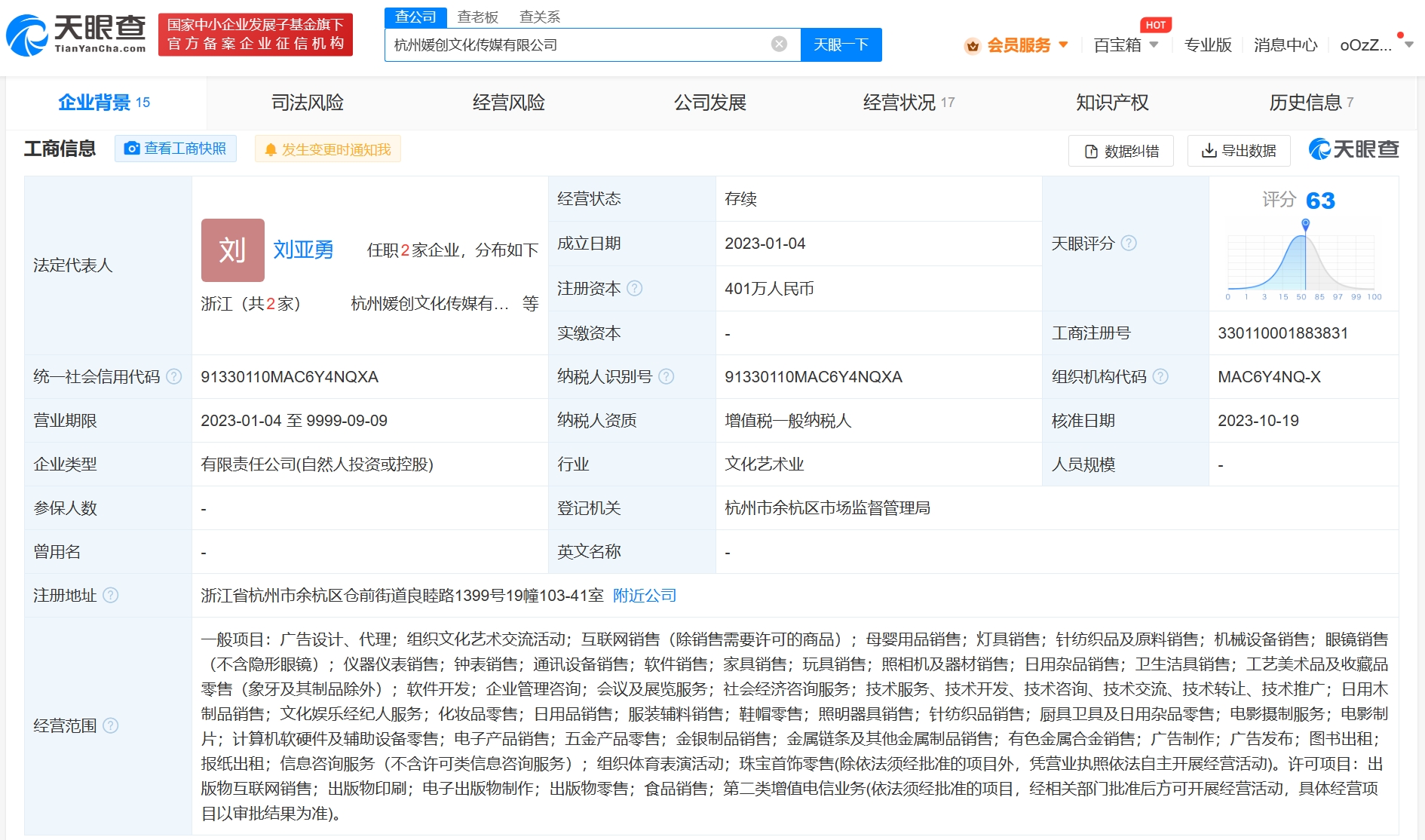The image size is (1425, 840).
Task: Click the notification red dot near account name
Action: tap(1400, 34)
